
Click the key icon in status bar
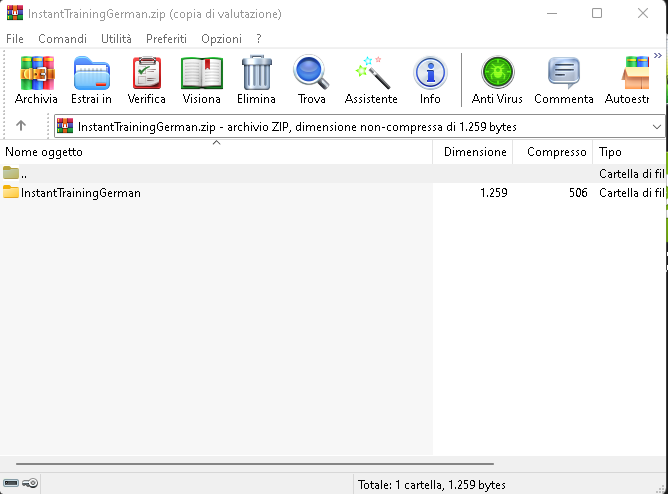coord(30,483)
